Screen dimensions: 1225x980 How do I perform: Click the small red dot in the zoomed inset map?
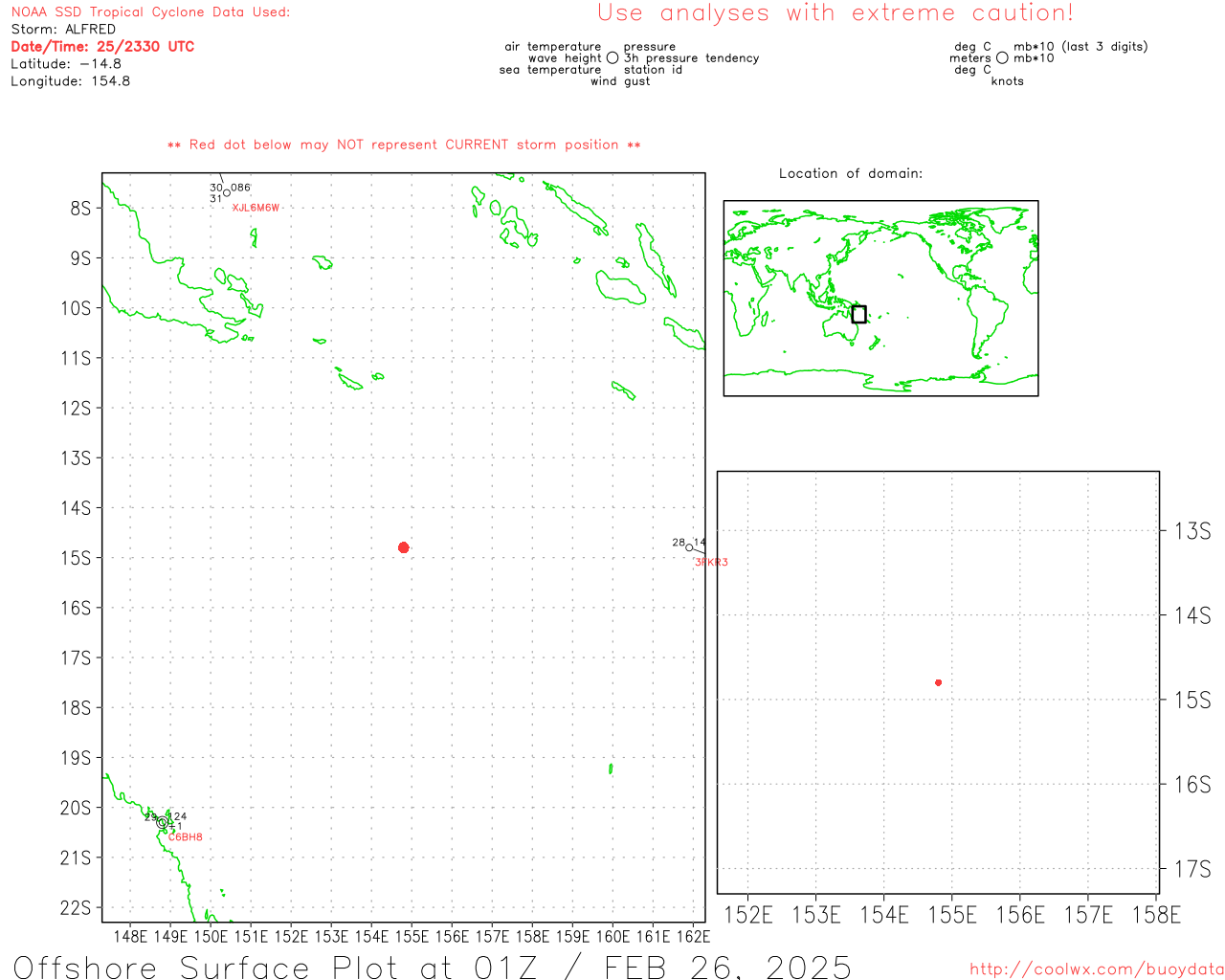tap(939, 682)
